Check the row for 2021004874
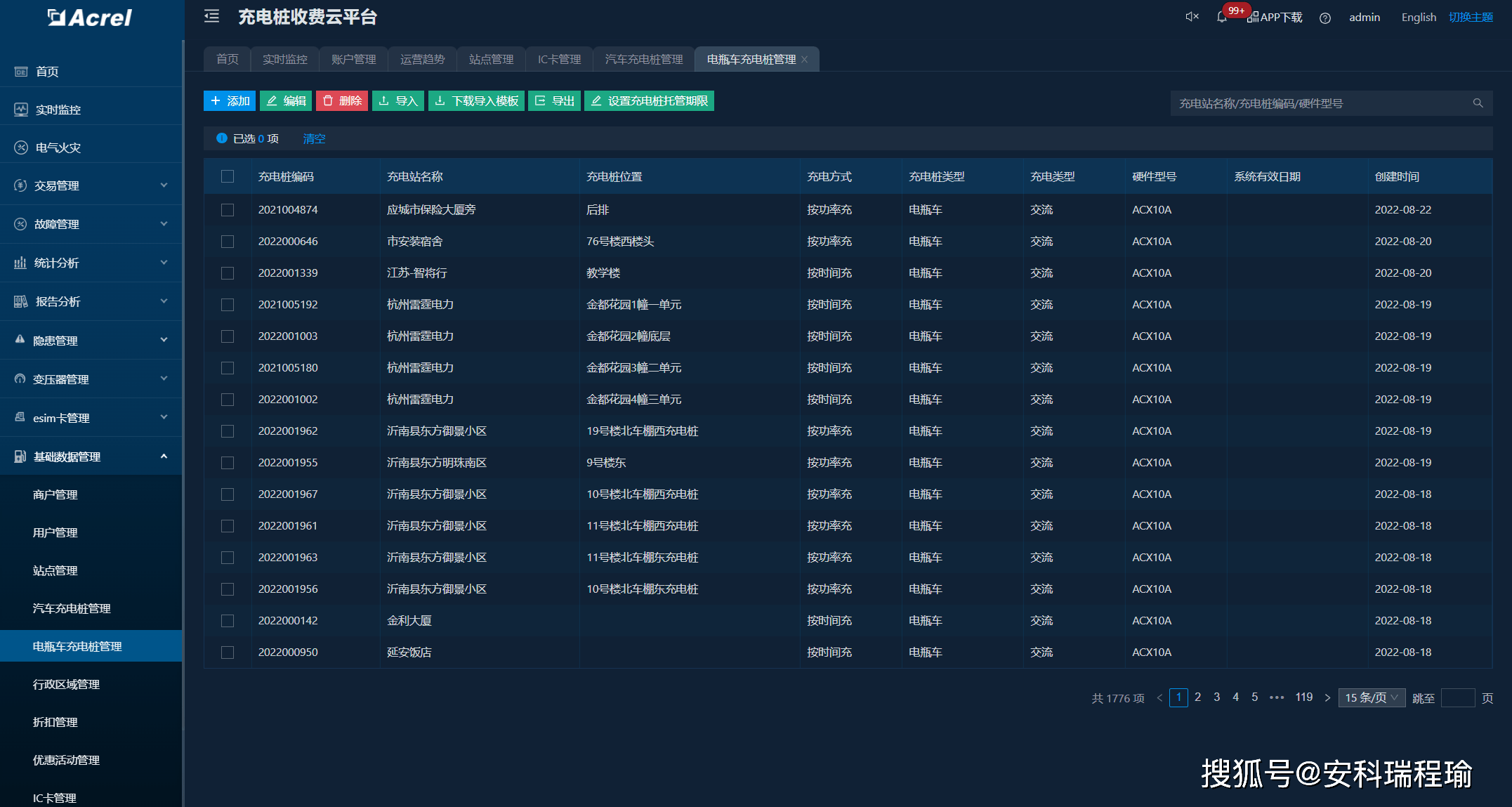1512x807 pixels. point(228,210)
